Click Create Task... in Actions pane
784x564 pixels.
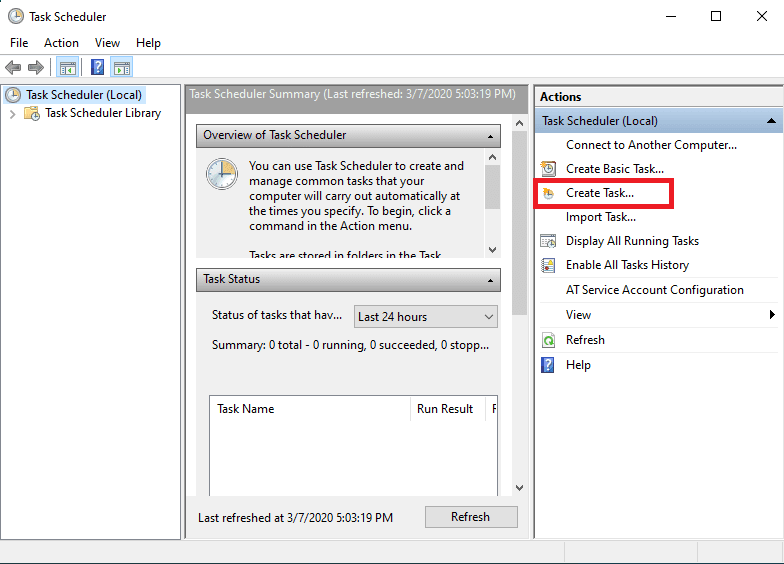tap(600, 193)
